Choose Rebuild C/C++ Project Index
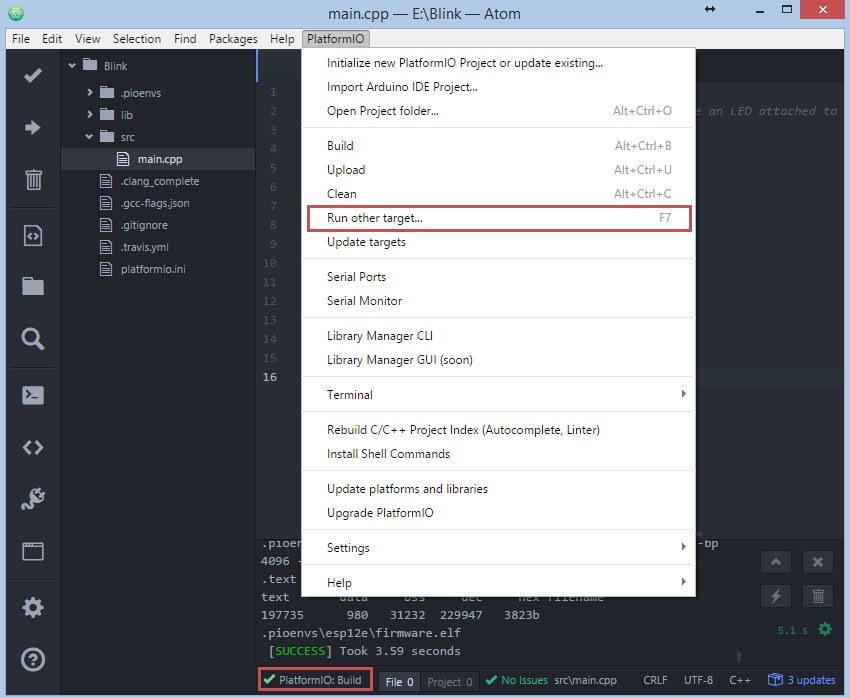 pyautogui.click(x=498, y=430)
